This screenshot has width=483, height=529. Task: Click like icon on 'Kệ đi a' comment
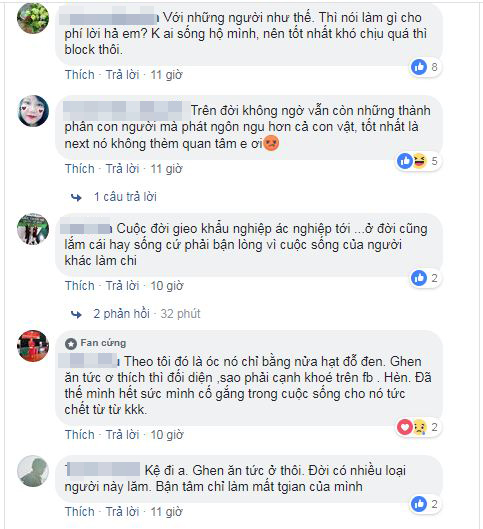tap(419, 504)
